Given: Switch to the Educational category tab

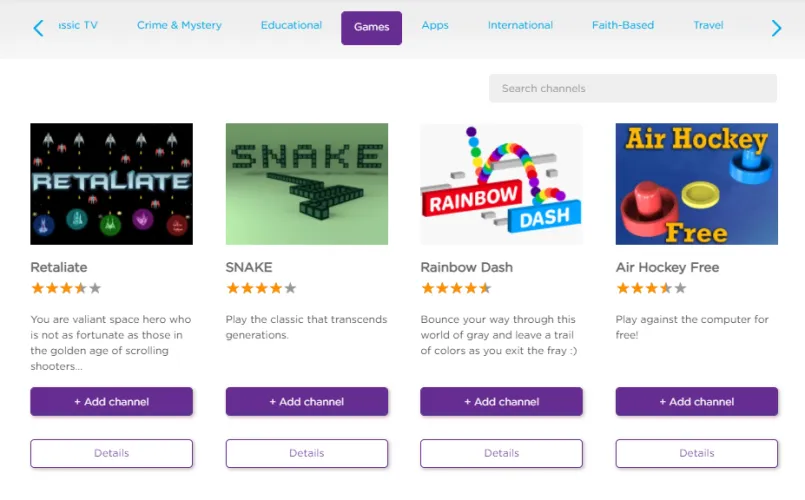Looking at the screenshot, I should (291, 26).
